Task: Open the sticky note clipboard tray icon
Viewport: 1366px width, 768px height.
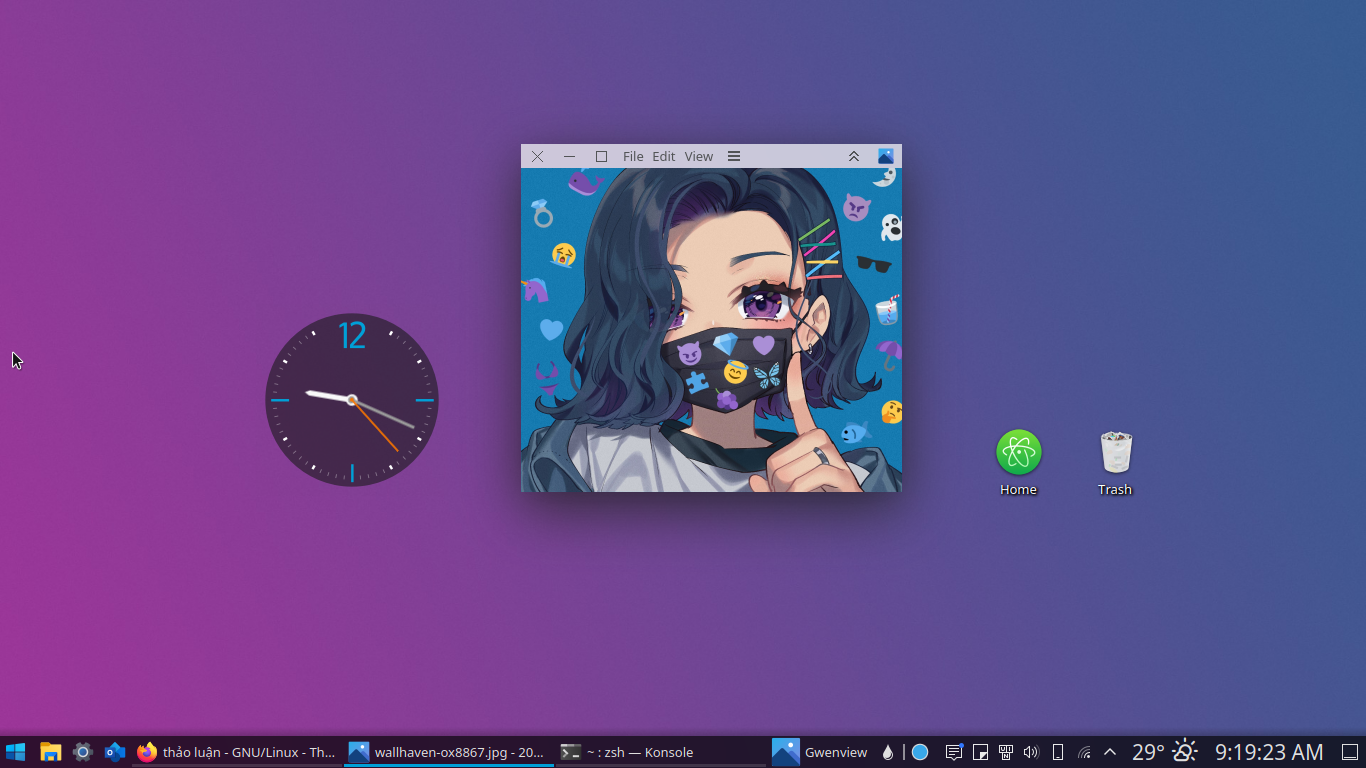Action: click(981, 752)
